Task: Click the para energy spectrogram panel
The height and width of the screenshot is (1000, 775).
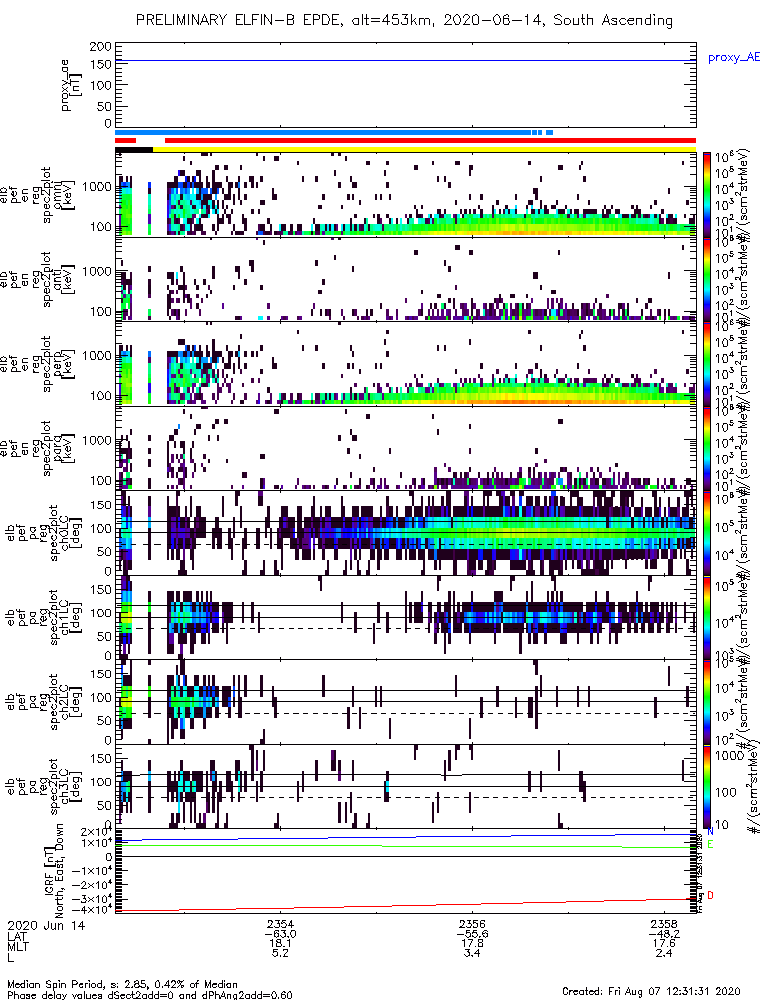Action: [x=406, y=448]
